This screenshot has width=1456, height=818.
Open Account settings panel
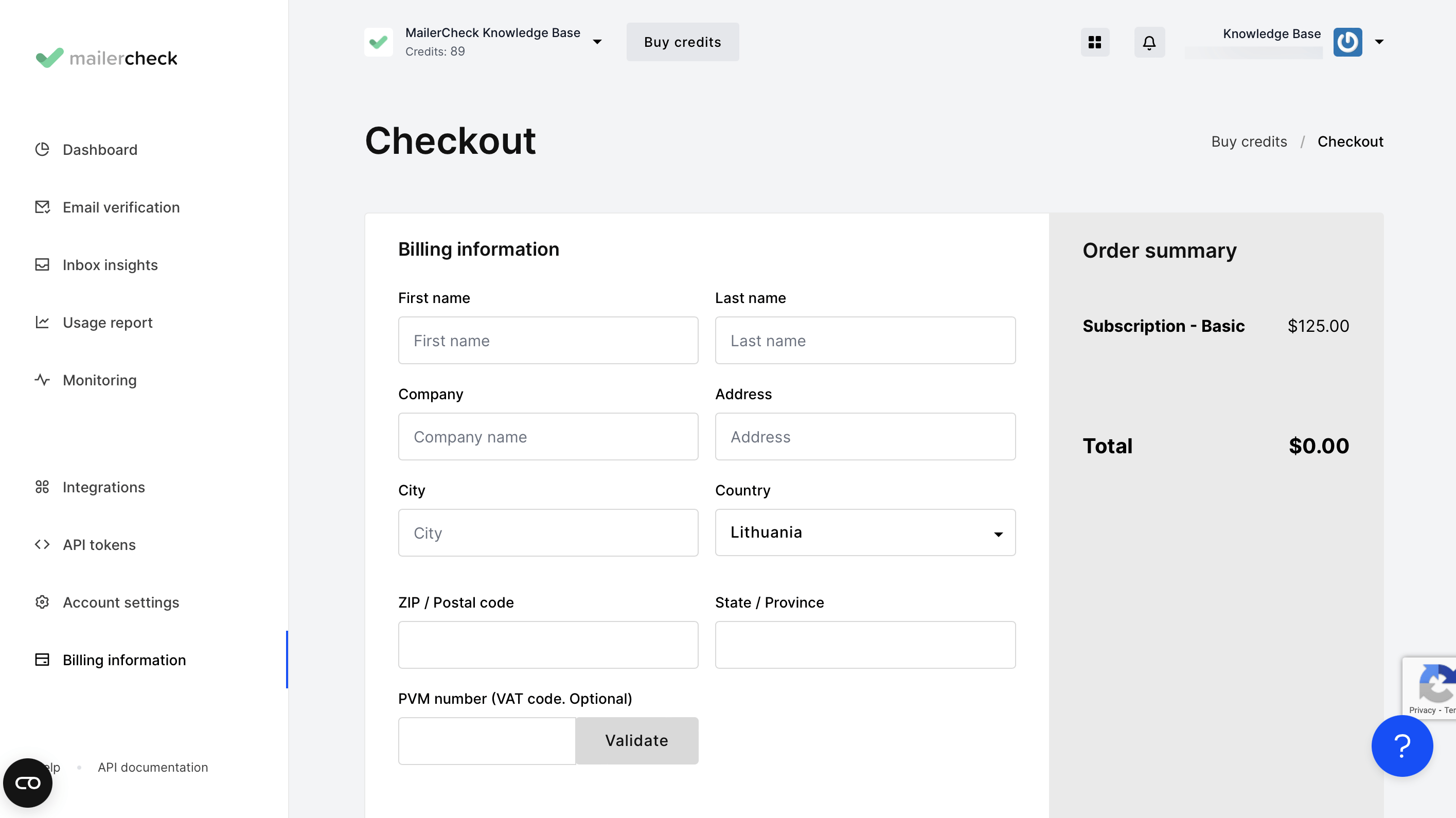[x=121, y=602]
